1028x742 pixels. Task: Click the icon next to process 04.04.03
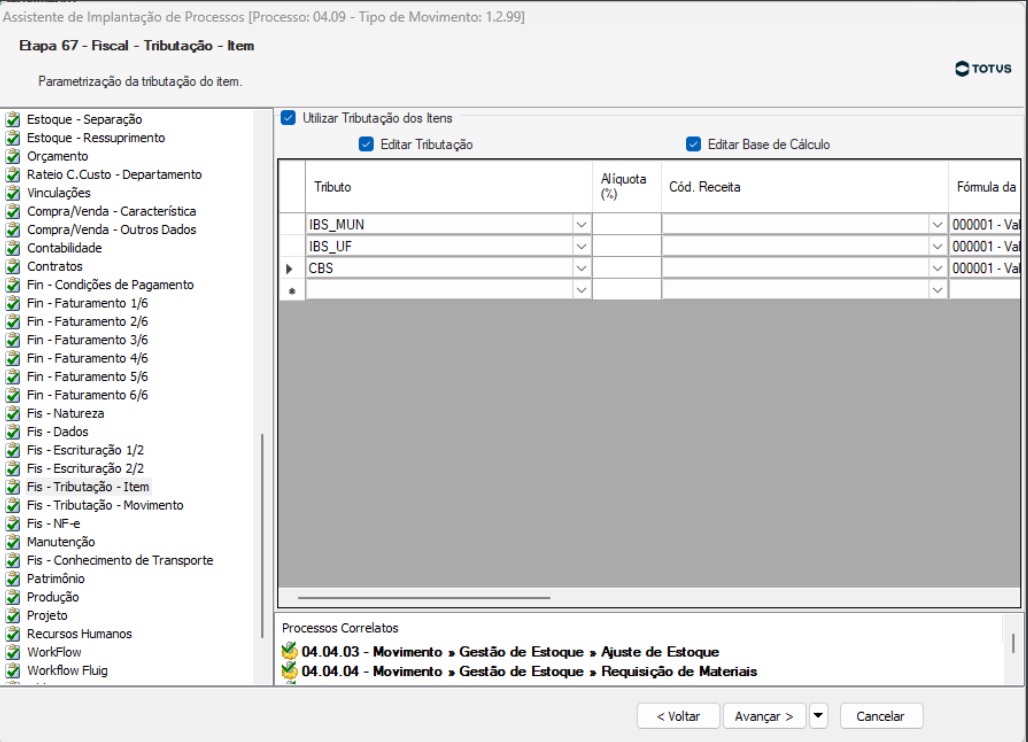coord(289,652)
